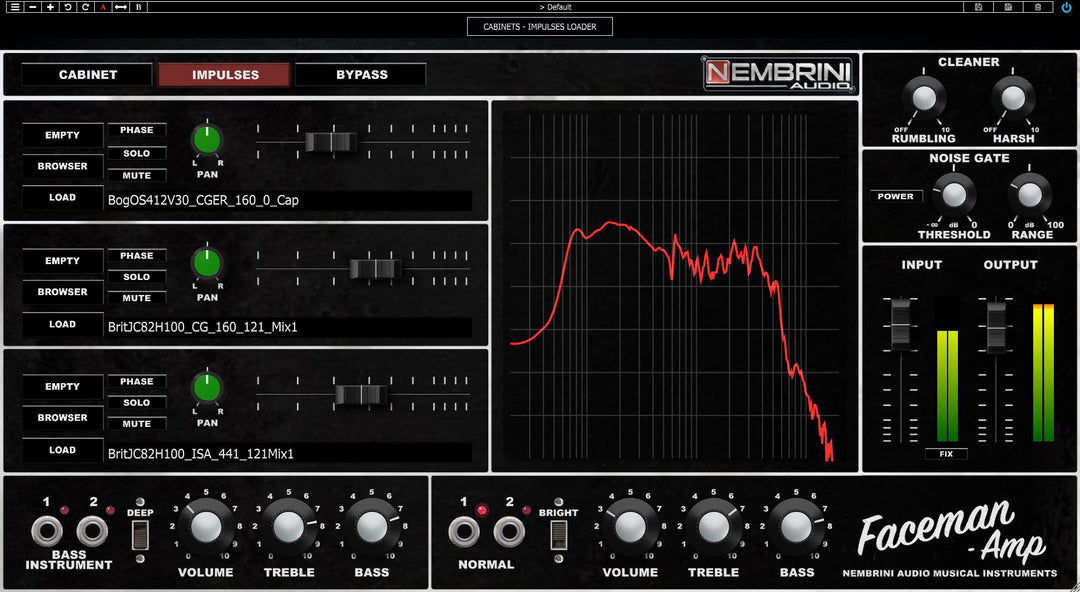Solo the BritJC82H100_CG impulse slot
The height and width of the screenshot is (592, 1080).
136,277
